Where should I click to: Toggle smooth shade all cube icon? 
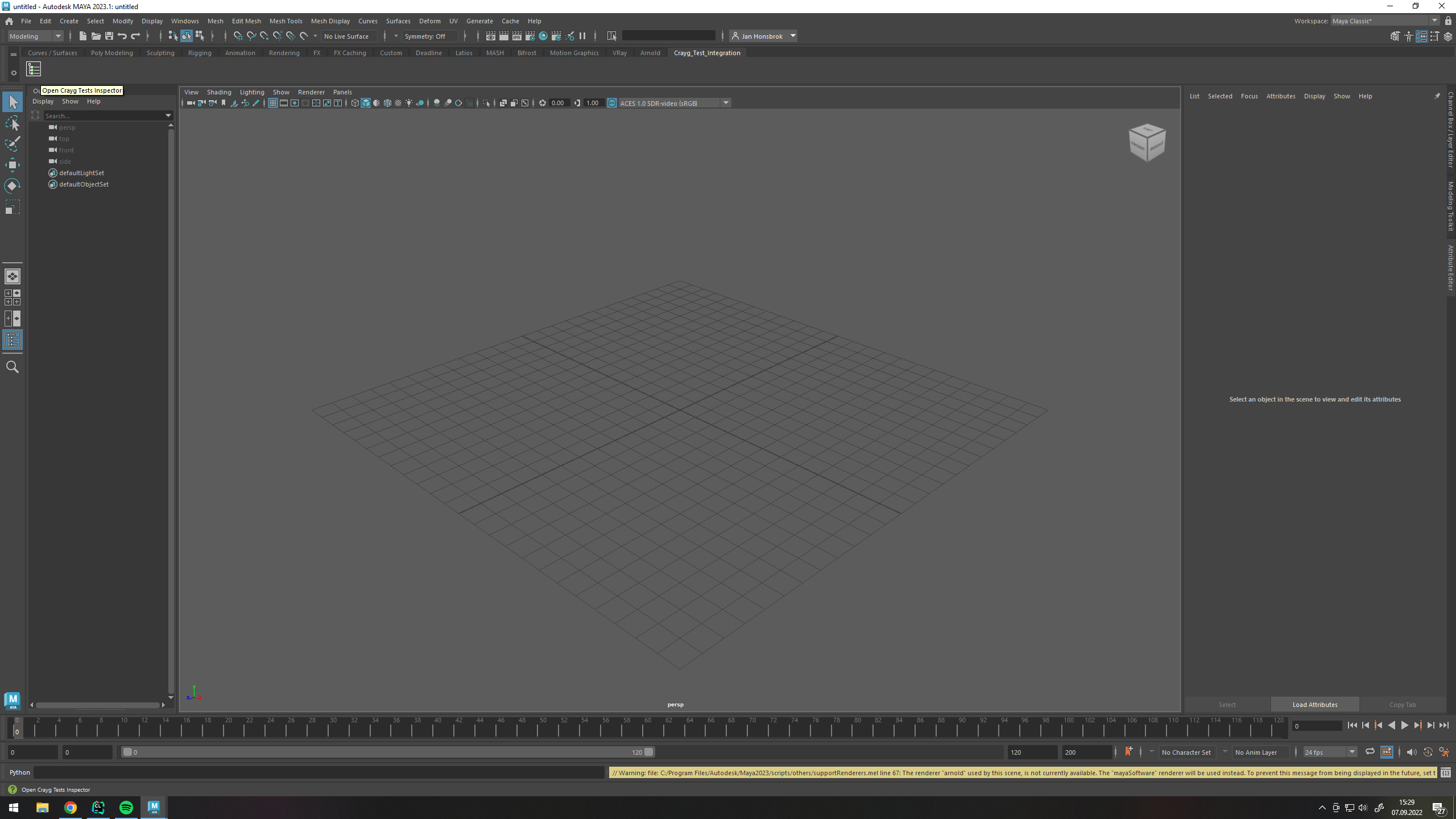(366, 103)
